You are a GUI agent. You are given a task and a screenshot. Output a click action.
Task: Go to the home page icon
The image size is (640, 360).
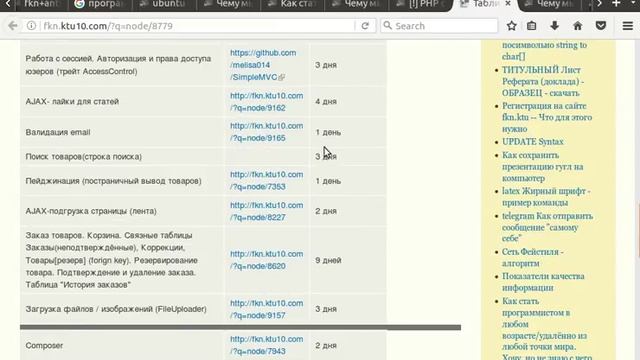pos(578,26)
